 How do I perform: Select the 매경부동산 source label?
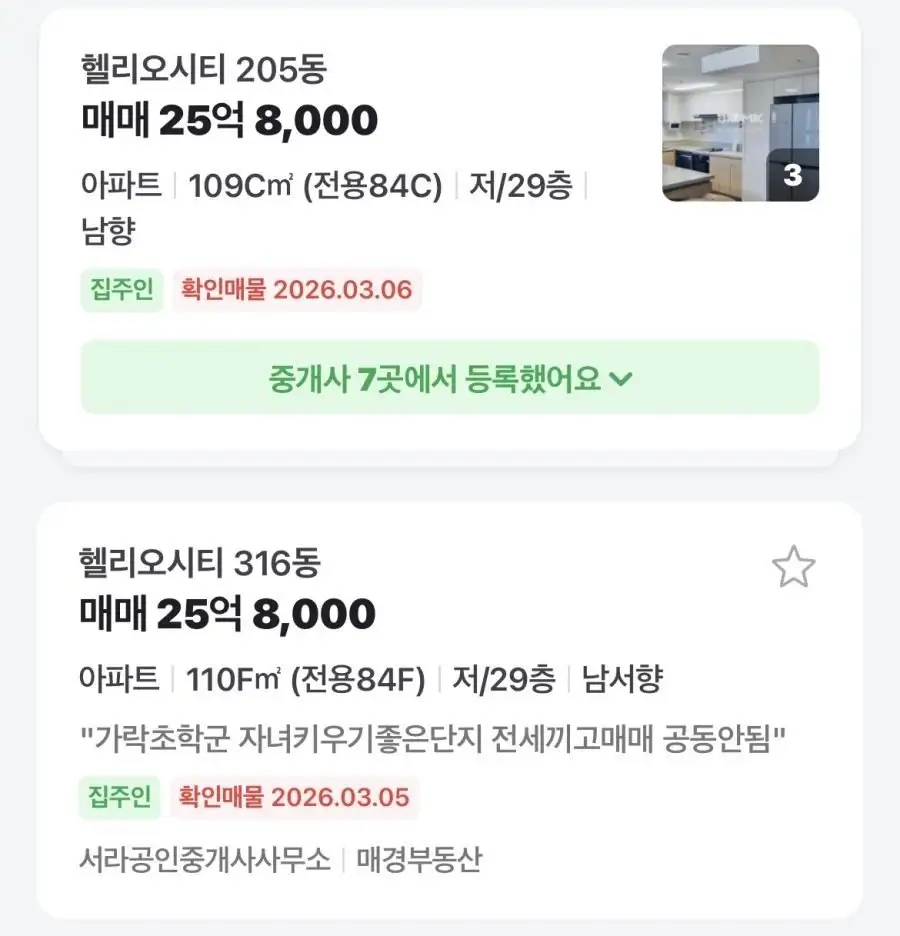click(419, 860)
